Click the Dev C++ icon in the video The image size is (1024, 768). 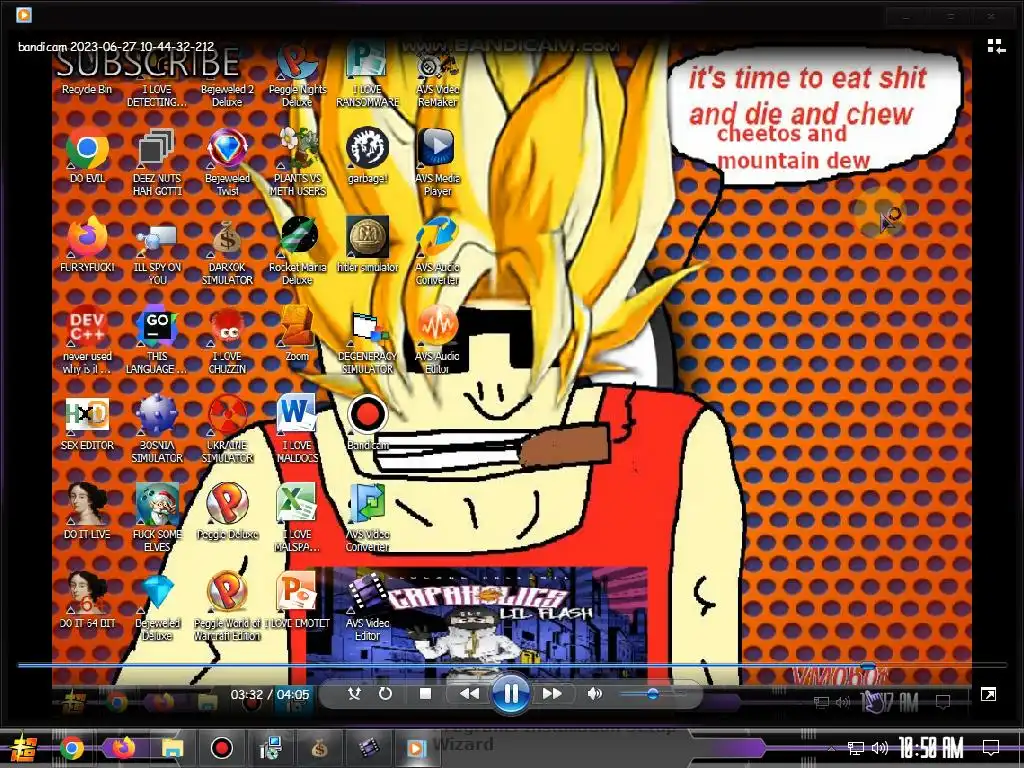(87, 340)
